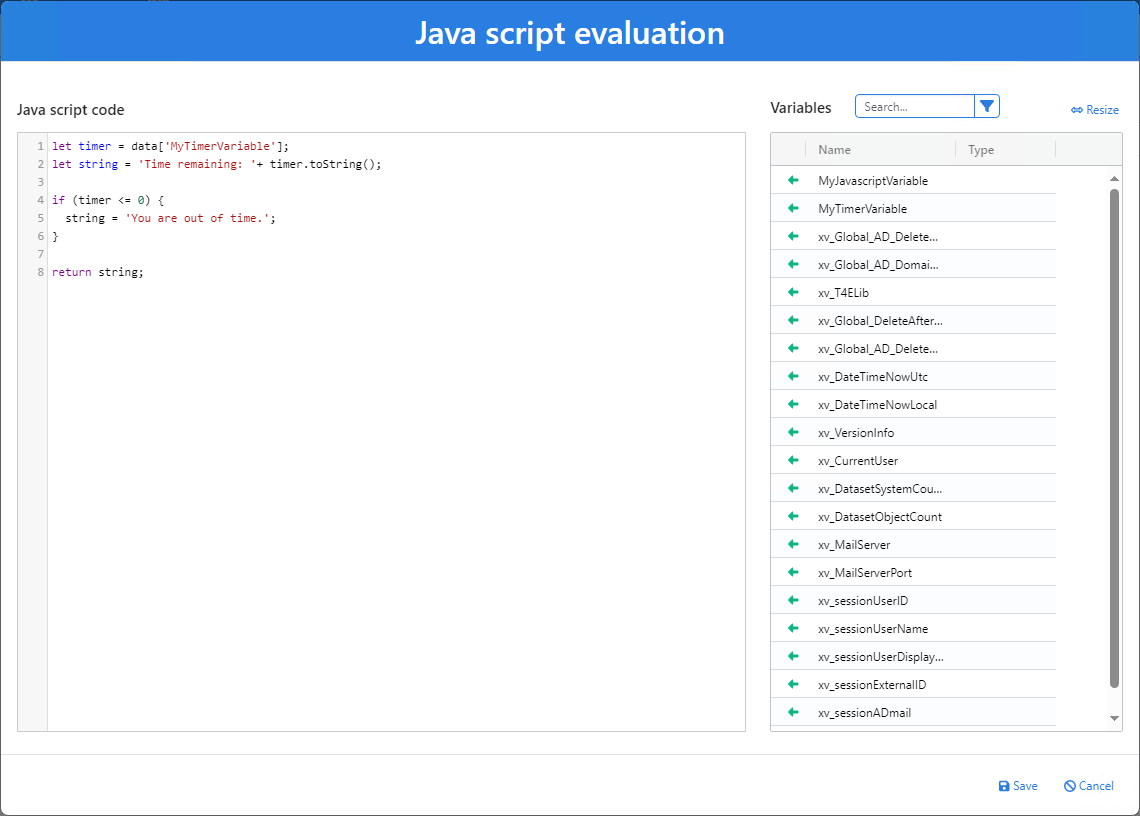Image resolution: width=1140 pixels, height=816 pixels.
Task: Cancel the Java script evaluation dialog
Action: click(1088, 786)
